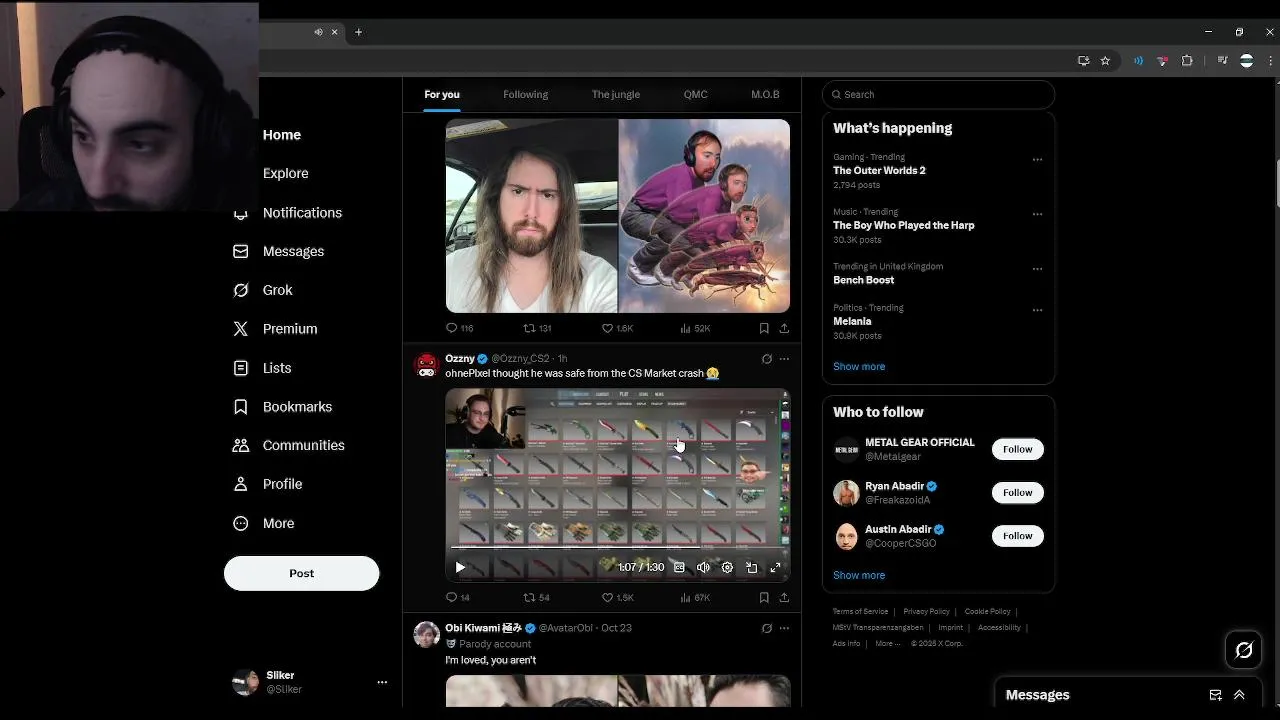Show more under Who to follow
The height and width of the screenshot is (720, 1280).
(859, 575)
